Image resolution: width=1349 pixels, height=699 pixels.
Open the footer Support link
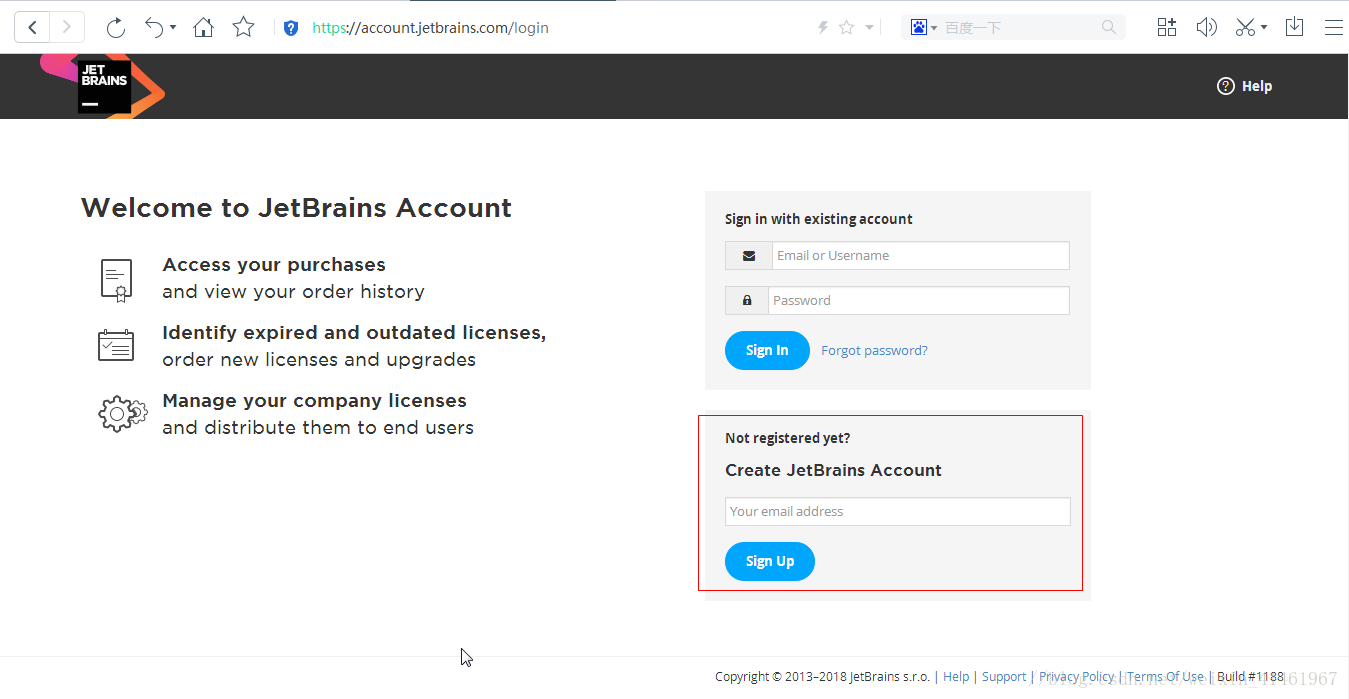[1004, 677]
